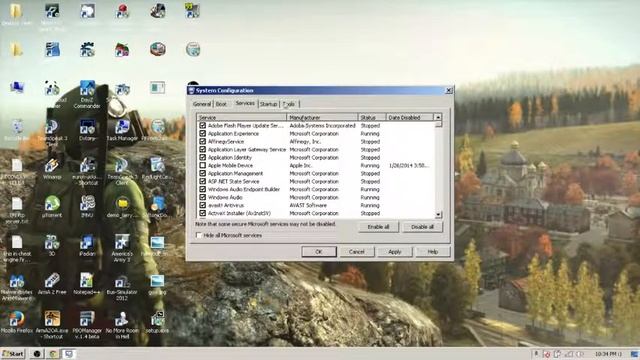Click Cancel in System Configuration
640x360 pixels.
[x=357, y=252]
